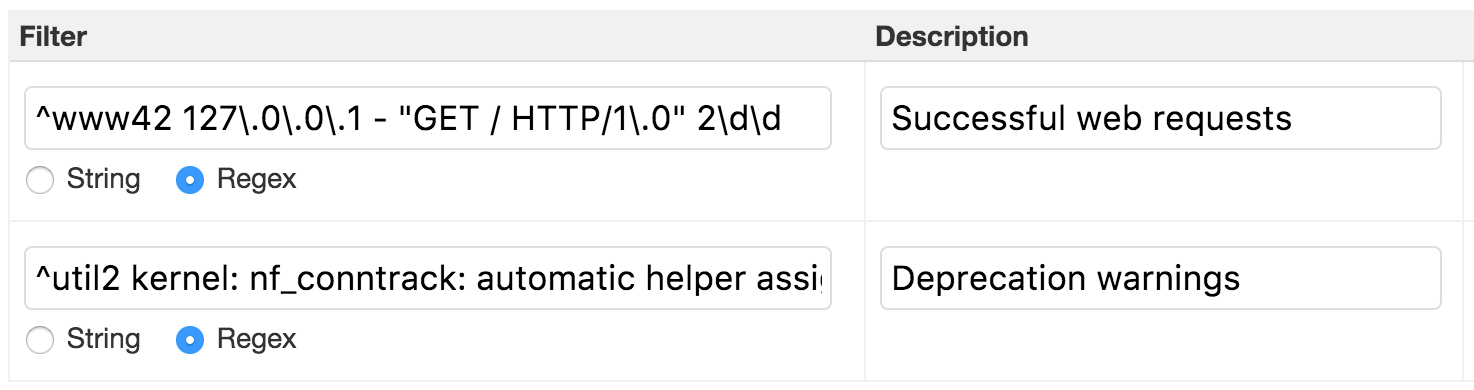Click blank cell area below 'Successful web requests'
The image size is (1474, 390).
1160,185
